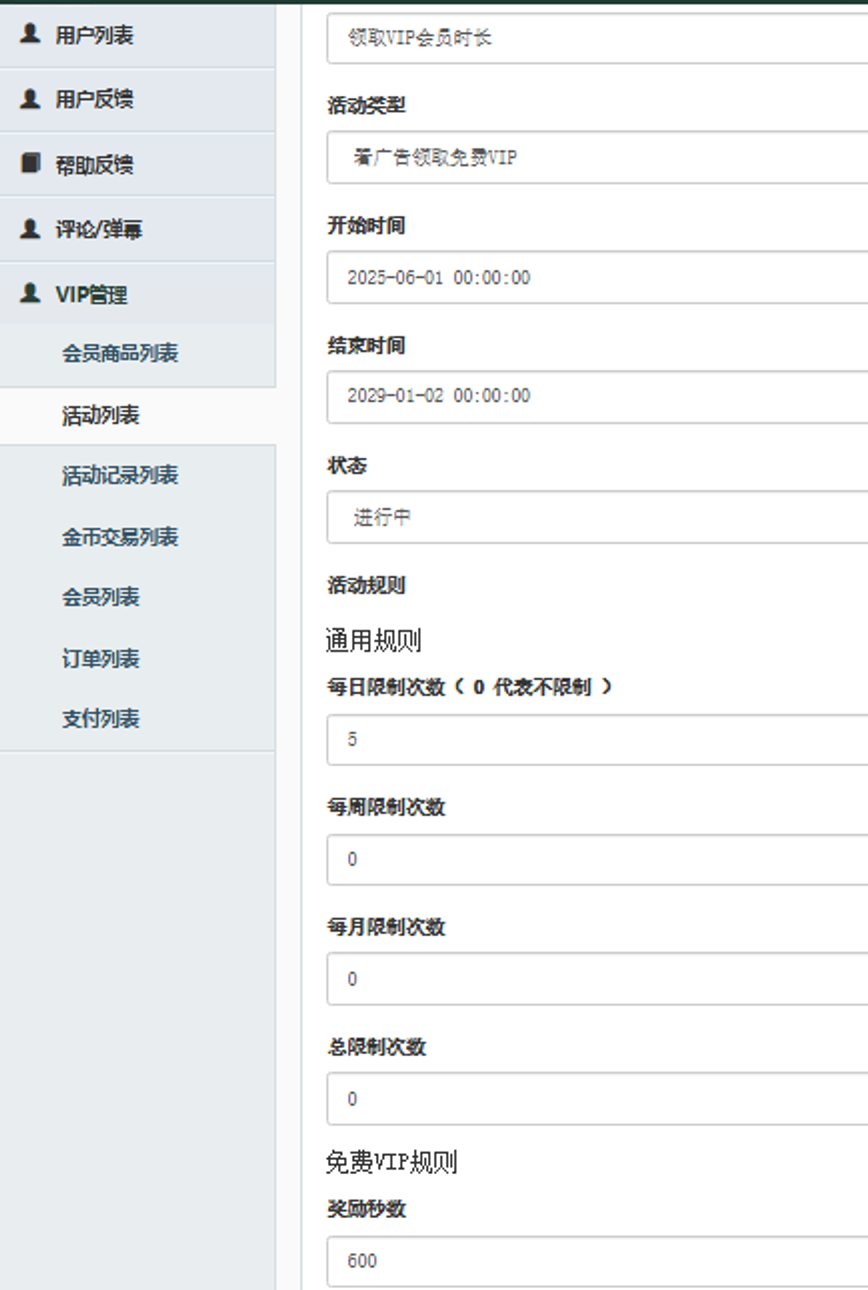This screenshot has width=868, height=1290.
Task: Open the 活动类型 dropdown
Action: pos(597,158)
